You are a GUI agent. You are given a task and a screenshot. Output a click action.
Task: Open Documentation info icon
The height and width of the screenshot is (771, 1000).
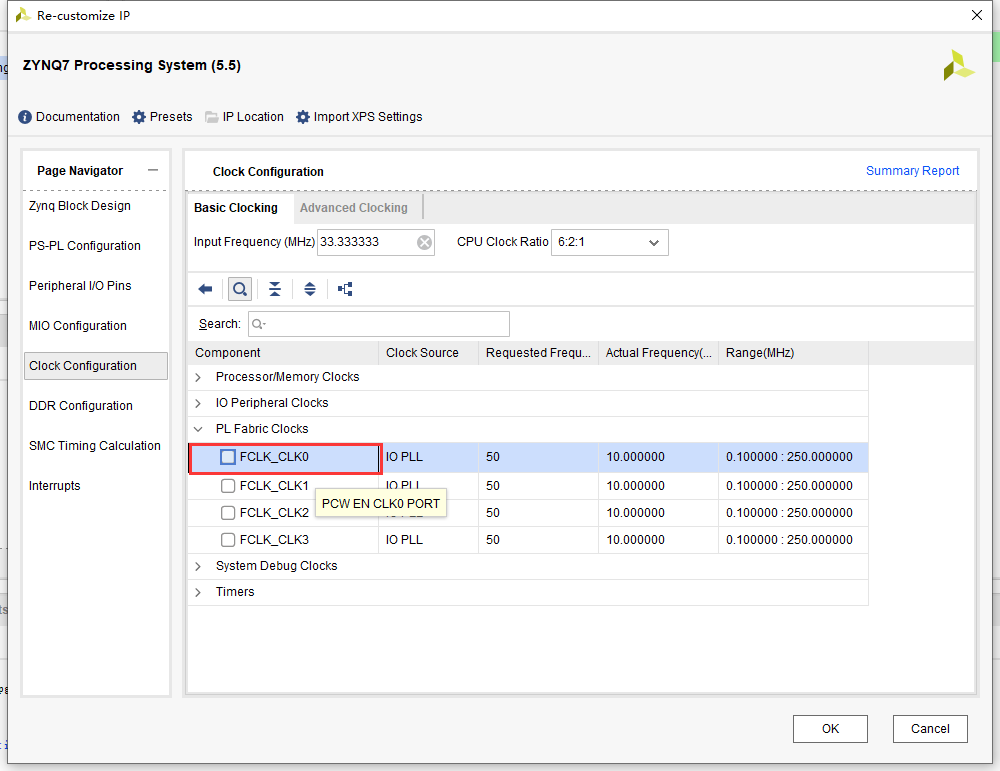pos(25,117)
